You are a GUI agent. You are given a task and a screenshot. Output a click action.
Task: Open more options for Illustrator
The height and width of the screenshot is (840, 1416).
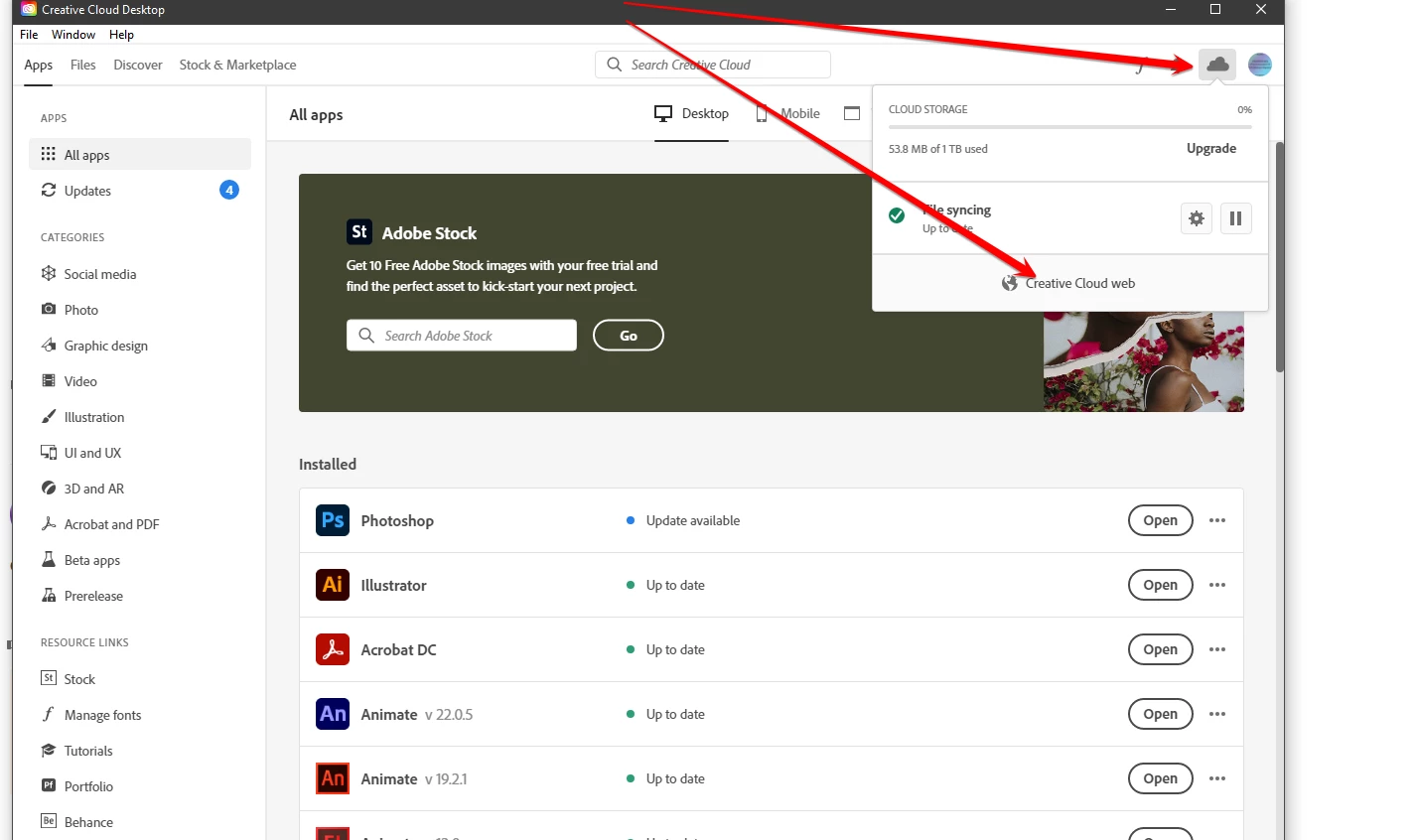1217,585
